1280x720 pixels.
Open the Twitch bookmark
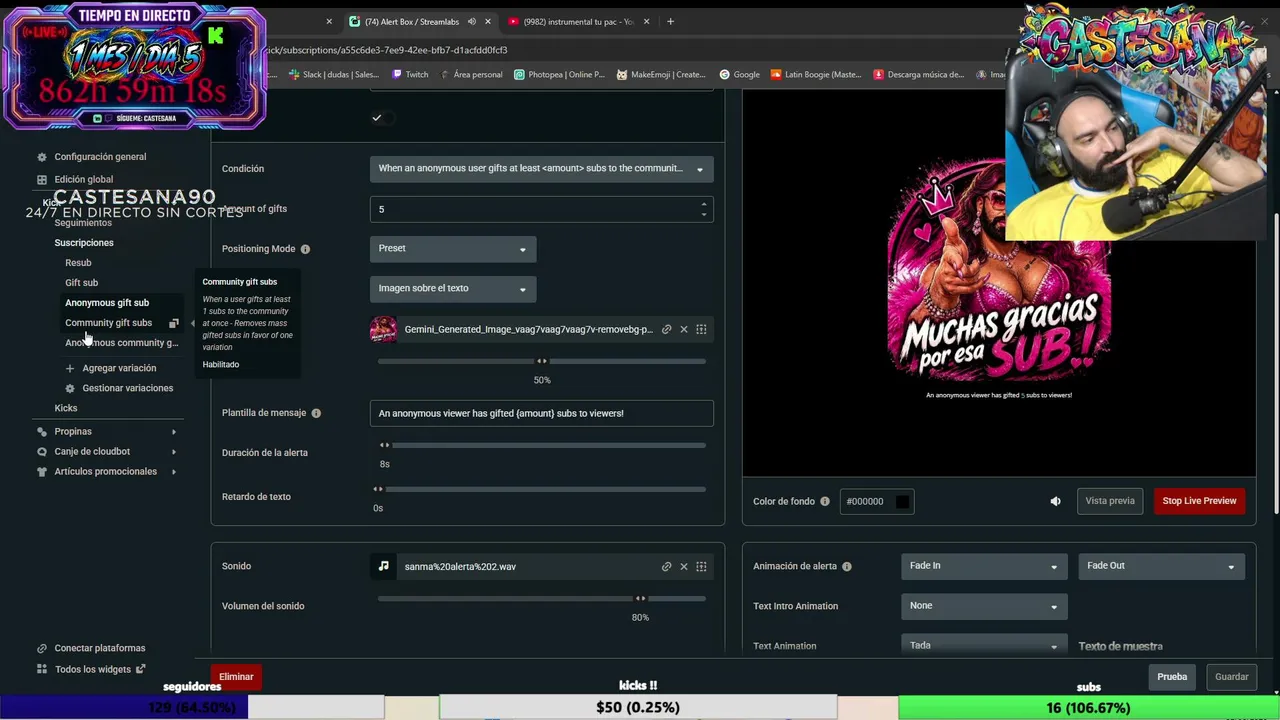[410, 74]
